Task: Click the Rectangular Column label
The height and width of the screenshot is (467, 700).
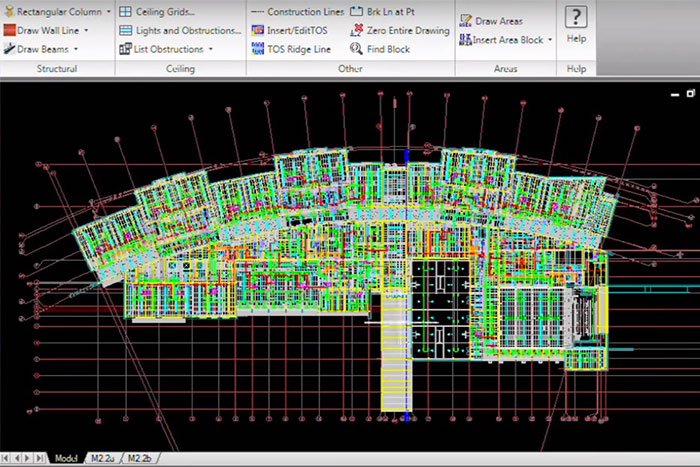Action: [59, 12]
